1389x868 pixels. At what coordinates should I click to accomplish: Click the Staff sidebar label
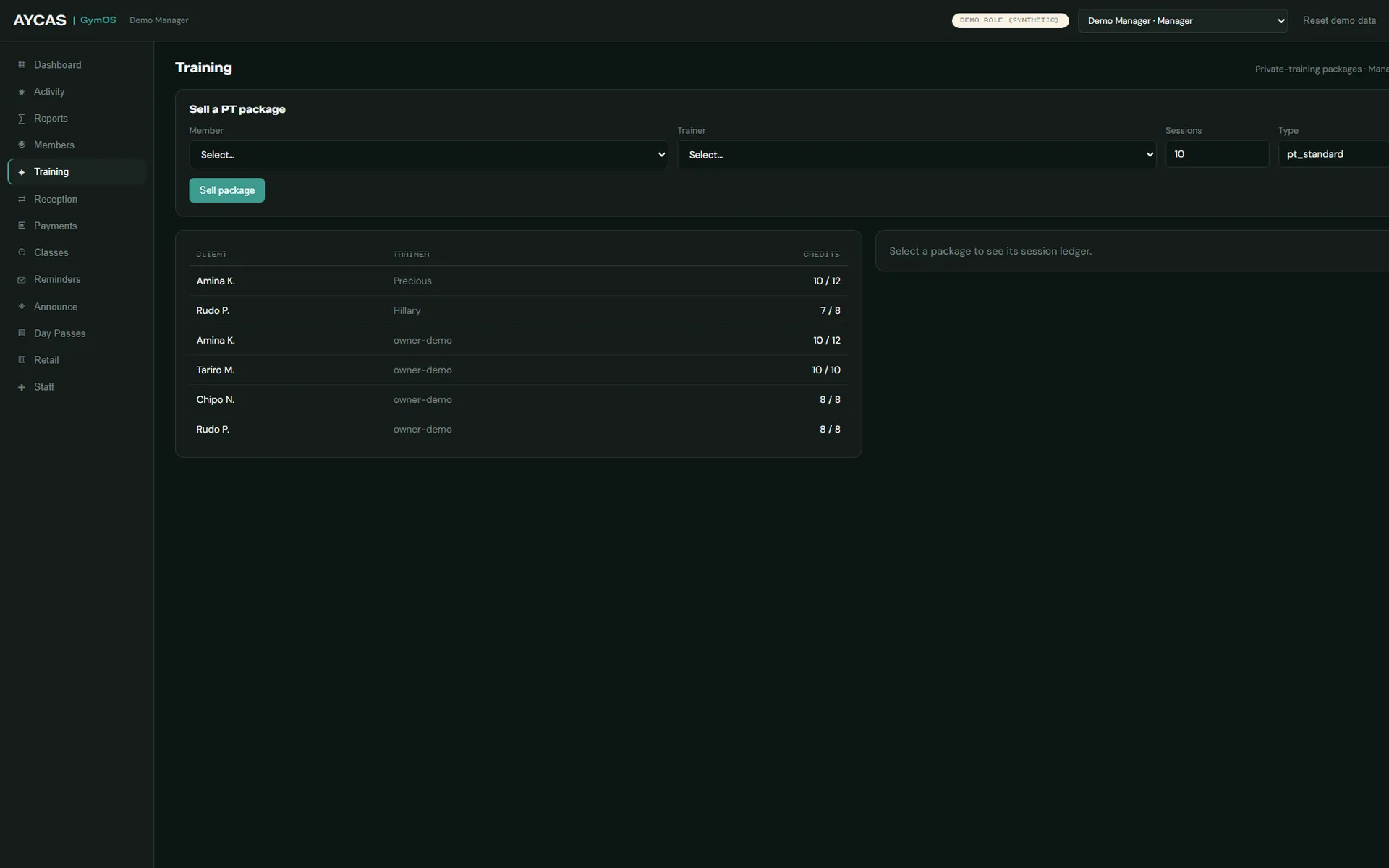44,387
